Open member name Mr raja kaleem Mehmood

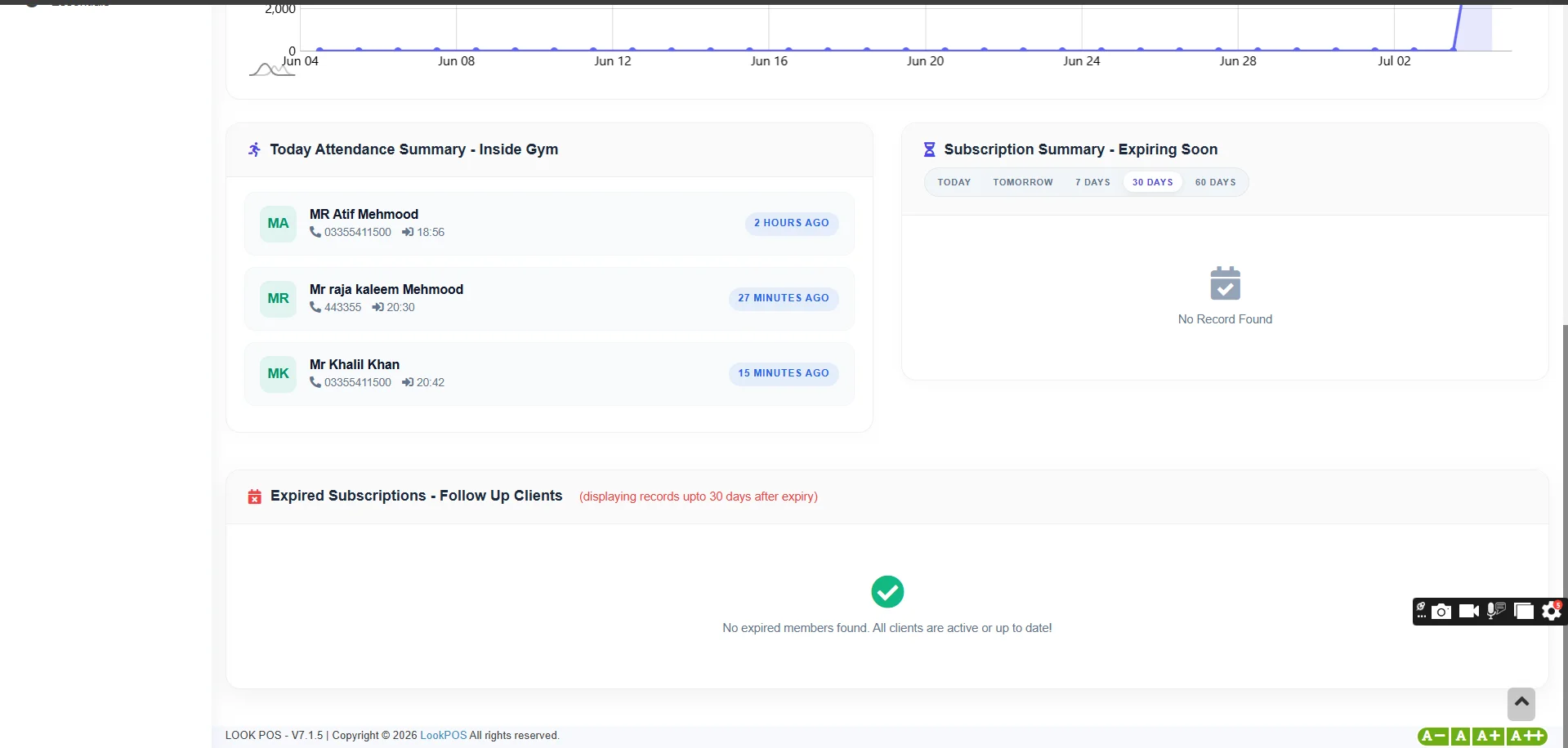[x=386, y=289]
